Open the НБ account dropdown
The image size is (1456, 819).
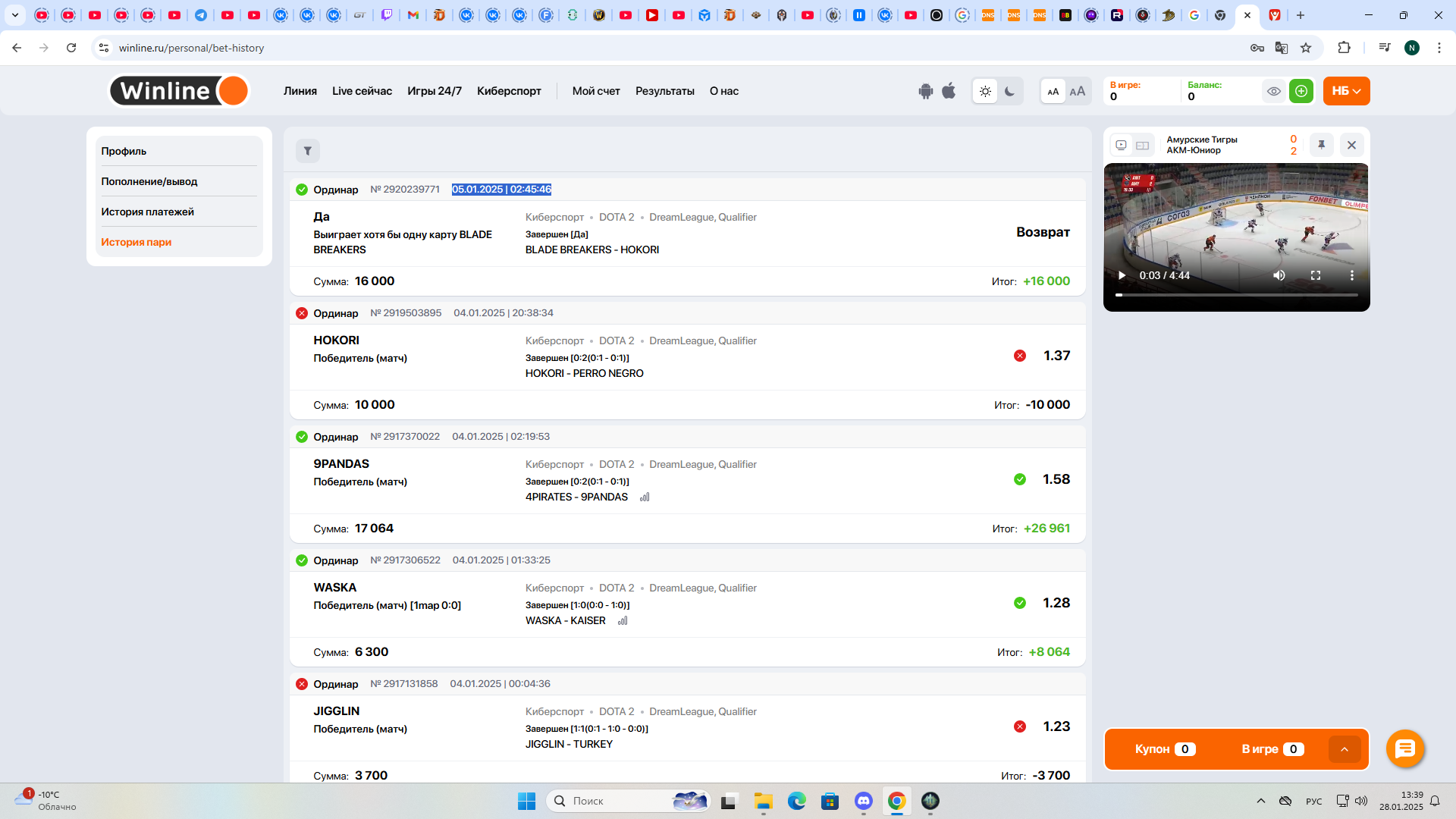(x=1346, y=91)
